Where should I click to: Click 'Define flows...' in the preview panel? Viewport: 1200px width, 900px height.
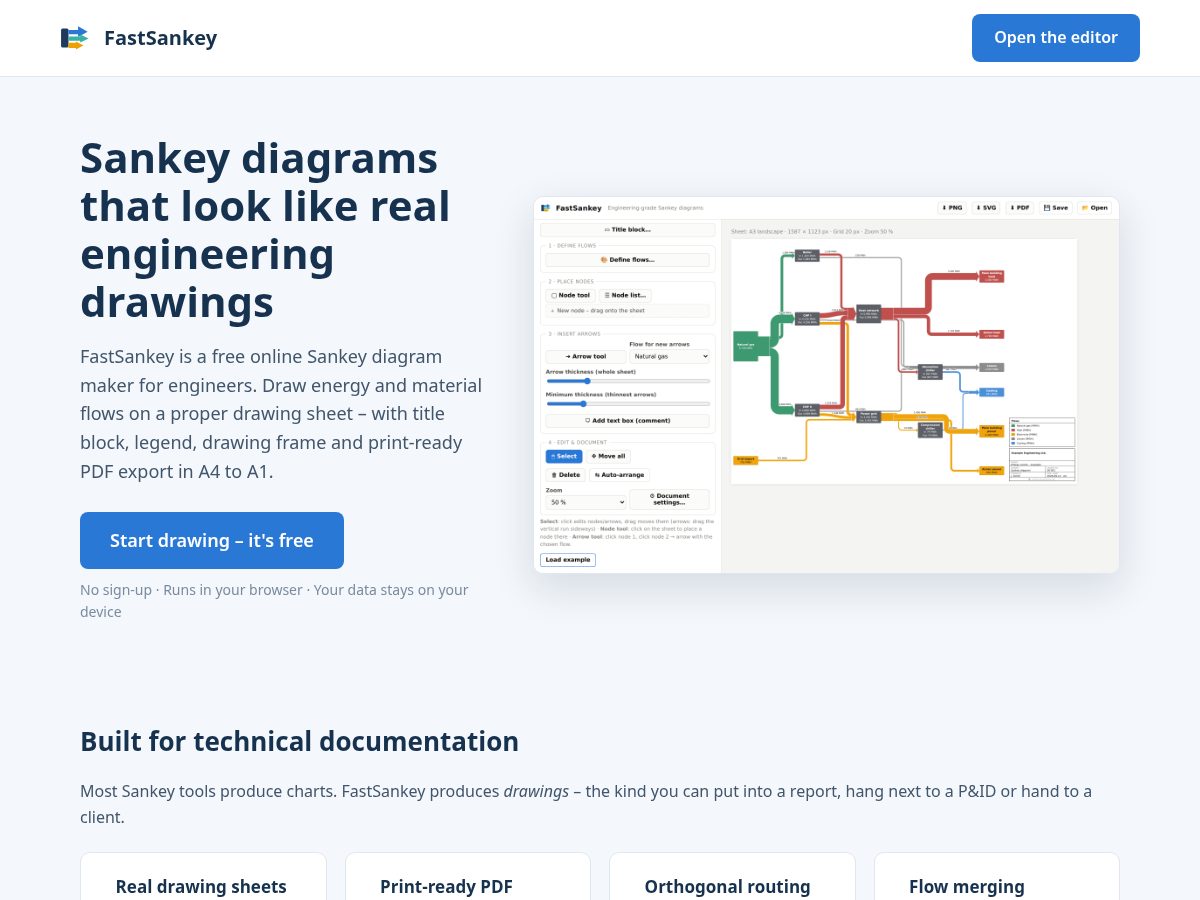627,260
